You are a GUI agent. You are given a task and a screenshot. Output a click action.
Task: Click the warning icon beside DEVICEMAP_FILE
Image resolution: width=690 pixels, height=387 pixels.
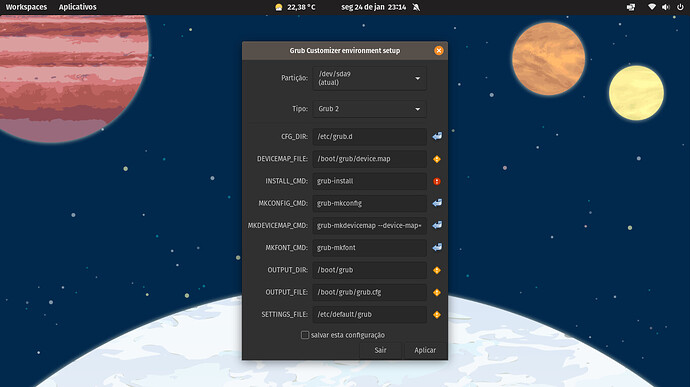pyautogui.click(x=437, y=159)
